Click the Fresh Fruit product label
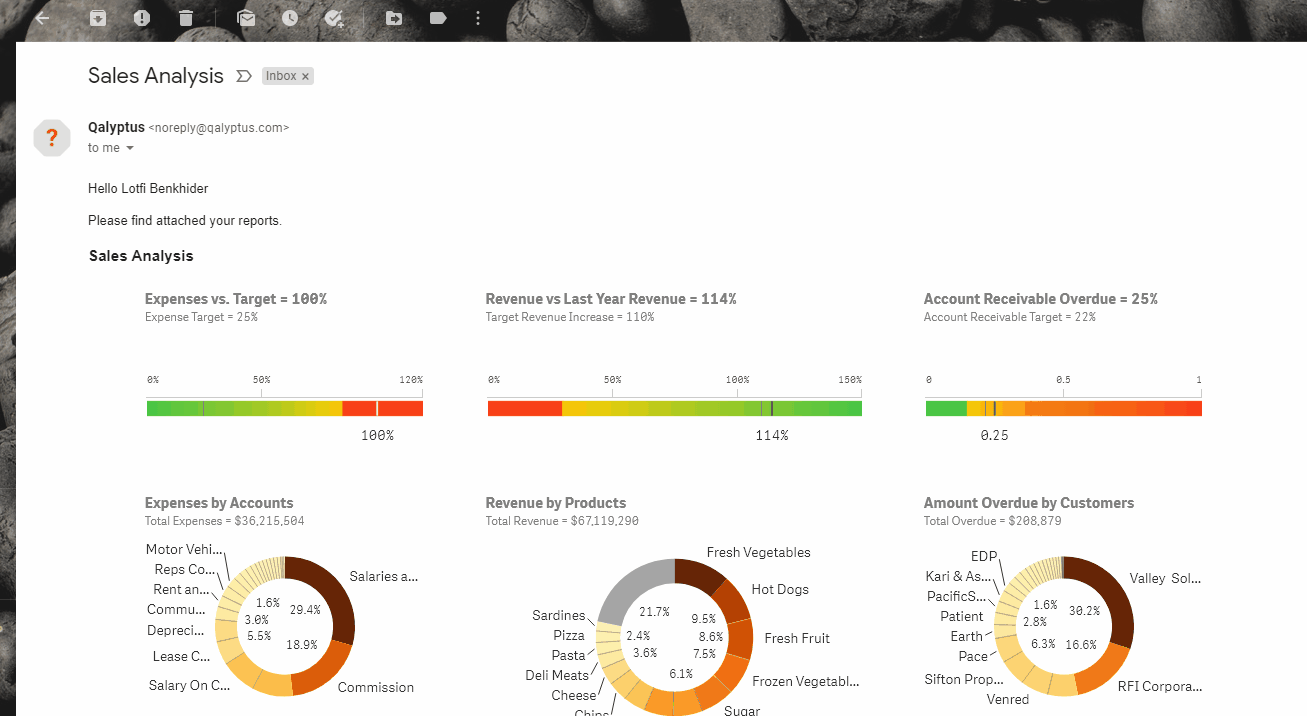The image size is (1307, 716). (797, 638)
